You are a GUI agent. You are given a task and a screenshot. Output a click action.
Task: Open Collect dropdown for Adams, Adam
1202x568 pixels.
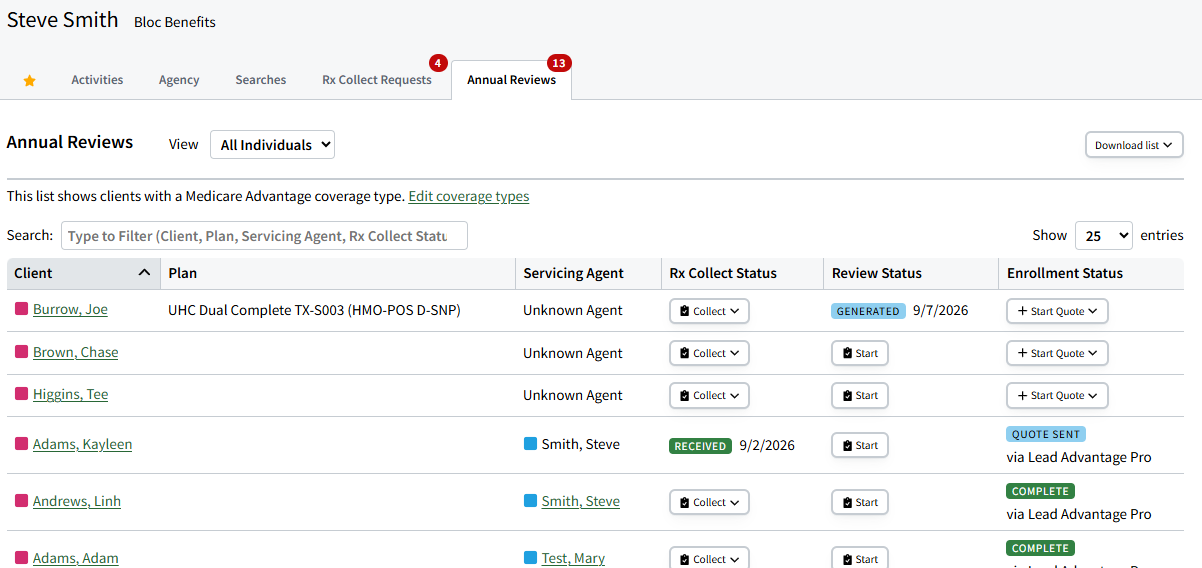709,558
